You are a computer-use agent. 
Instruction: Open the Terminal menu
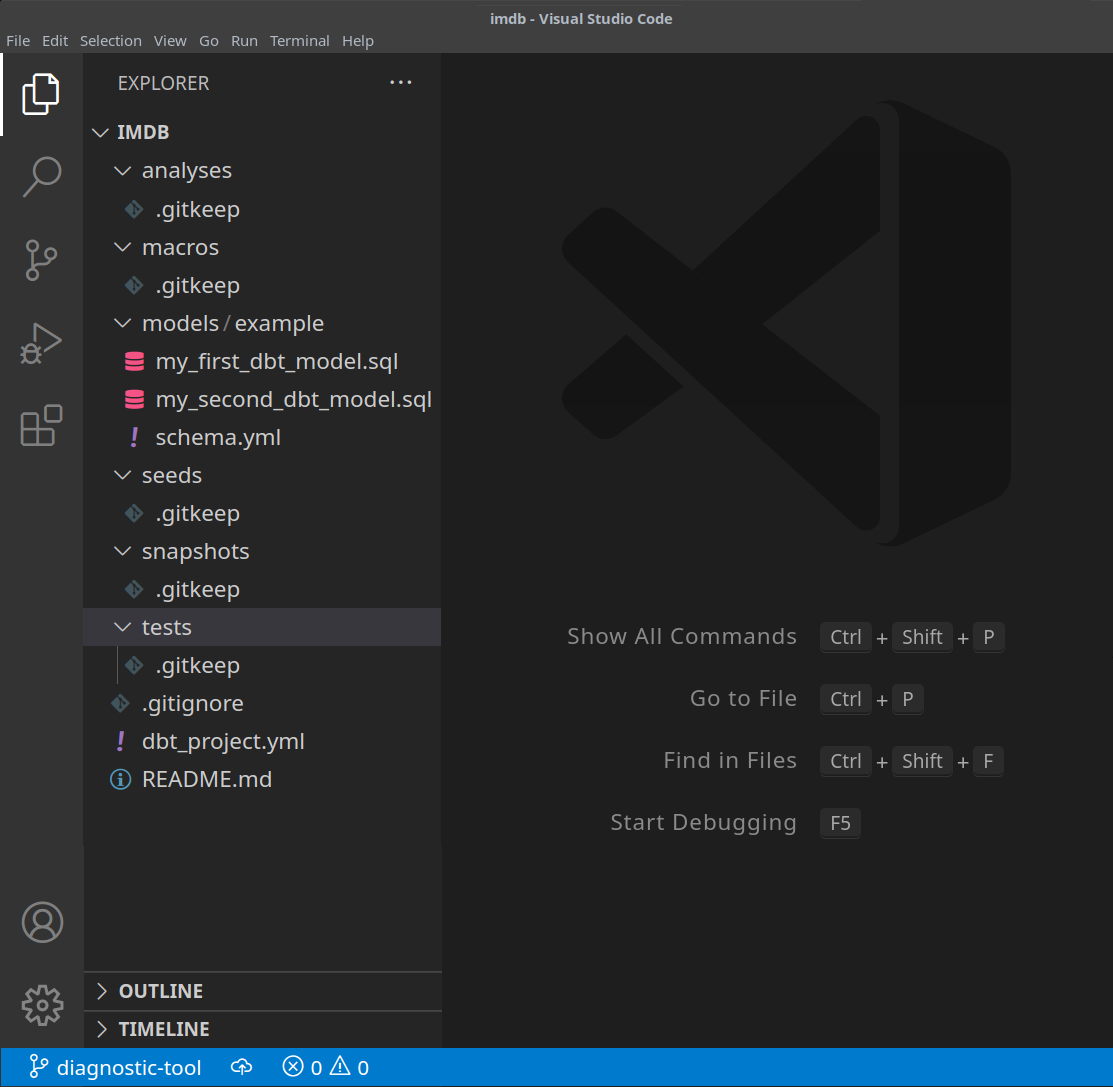299,41
